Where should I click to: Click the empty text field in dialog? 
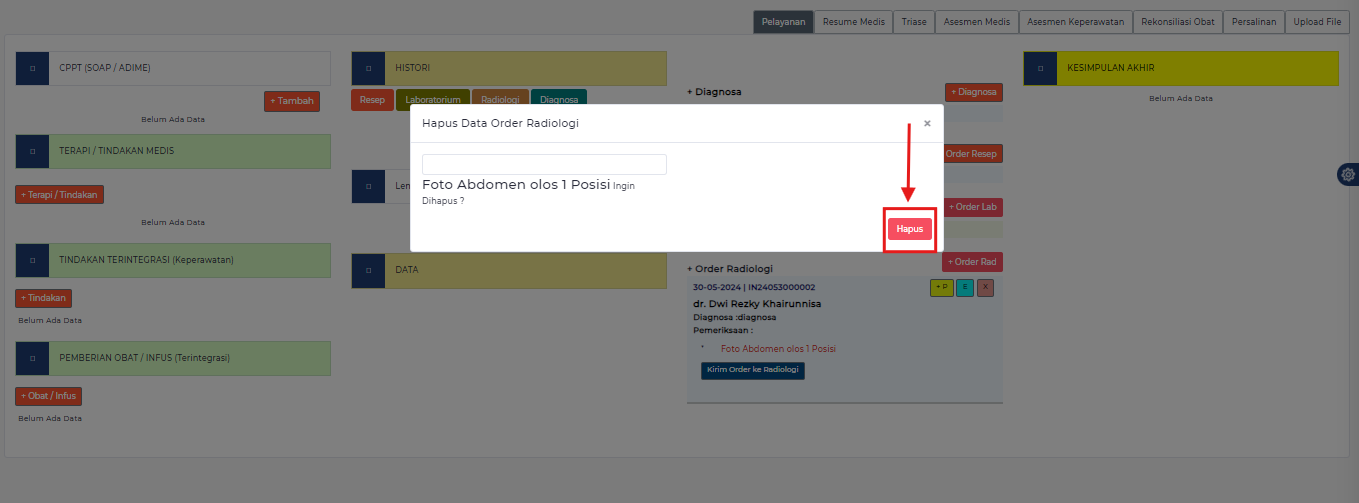coord(544,164)
